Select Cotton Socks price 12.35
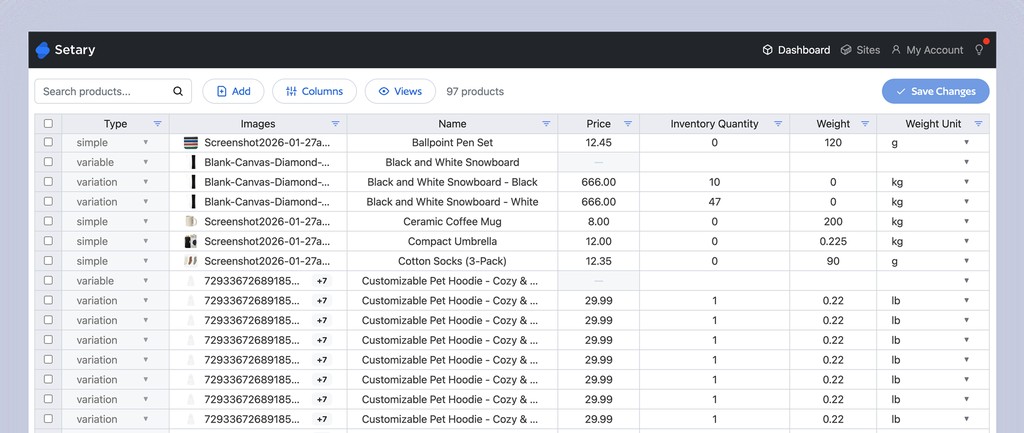The image size is (1024, 433). pos(598,261)
